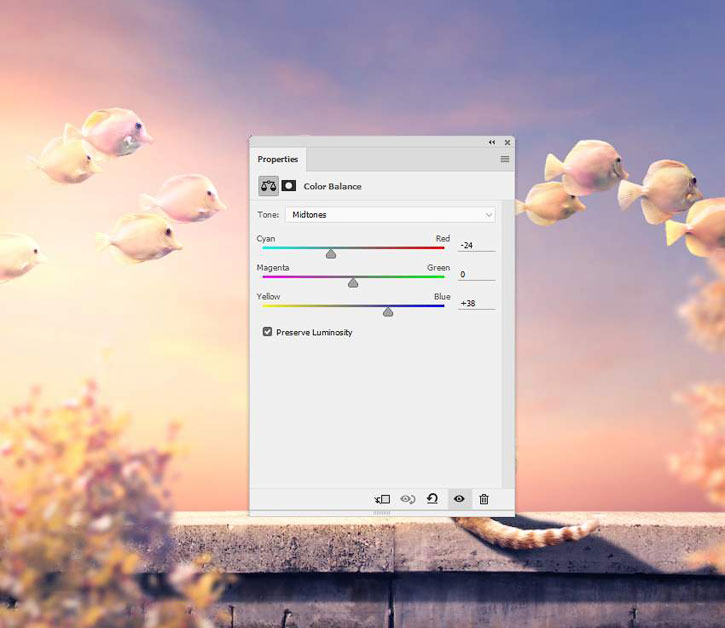The image size is (725, 628).
Task: Click the Cyan-Red value field showing -24
Action: [x=477, y=245]
